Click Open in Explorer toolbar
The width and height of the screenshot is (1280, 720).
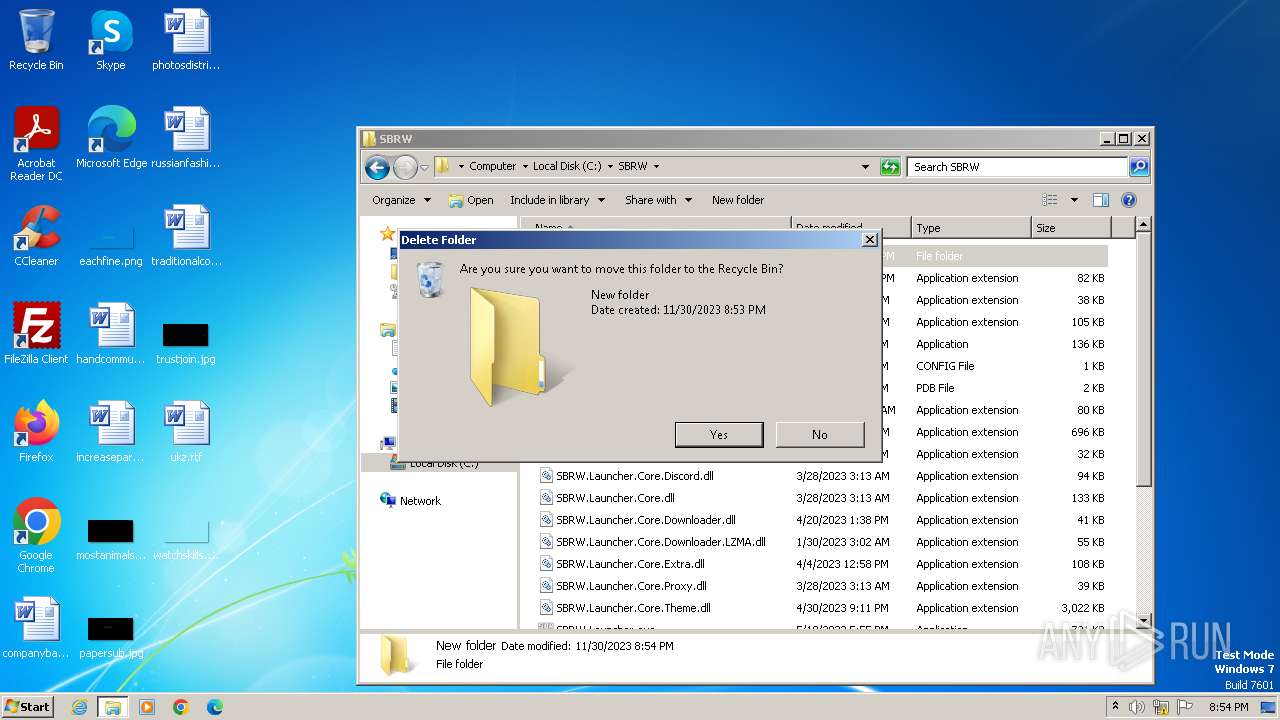point(471,200)
